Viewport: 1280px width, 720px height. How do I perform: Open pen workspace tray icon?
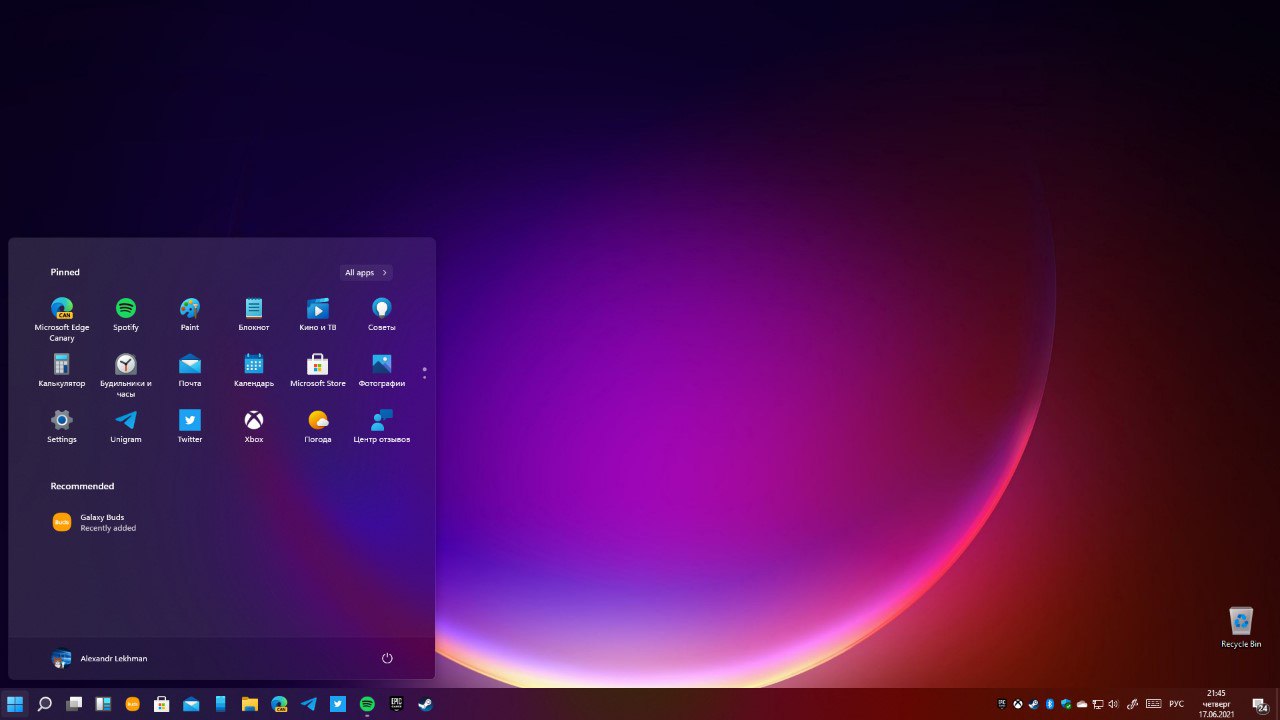point(1132,704)
